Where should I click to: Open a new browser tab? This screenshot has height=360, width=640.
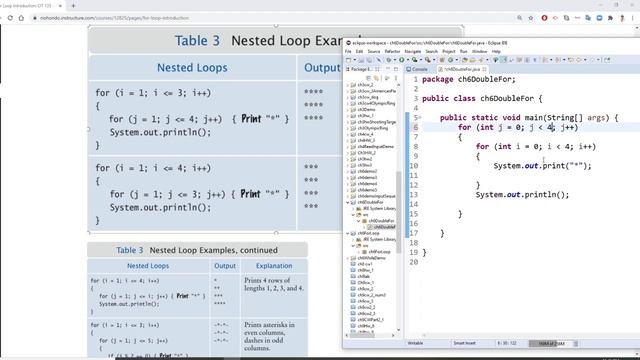click(73, 6)
